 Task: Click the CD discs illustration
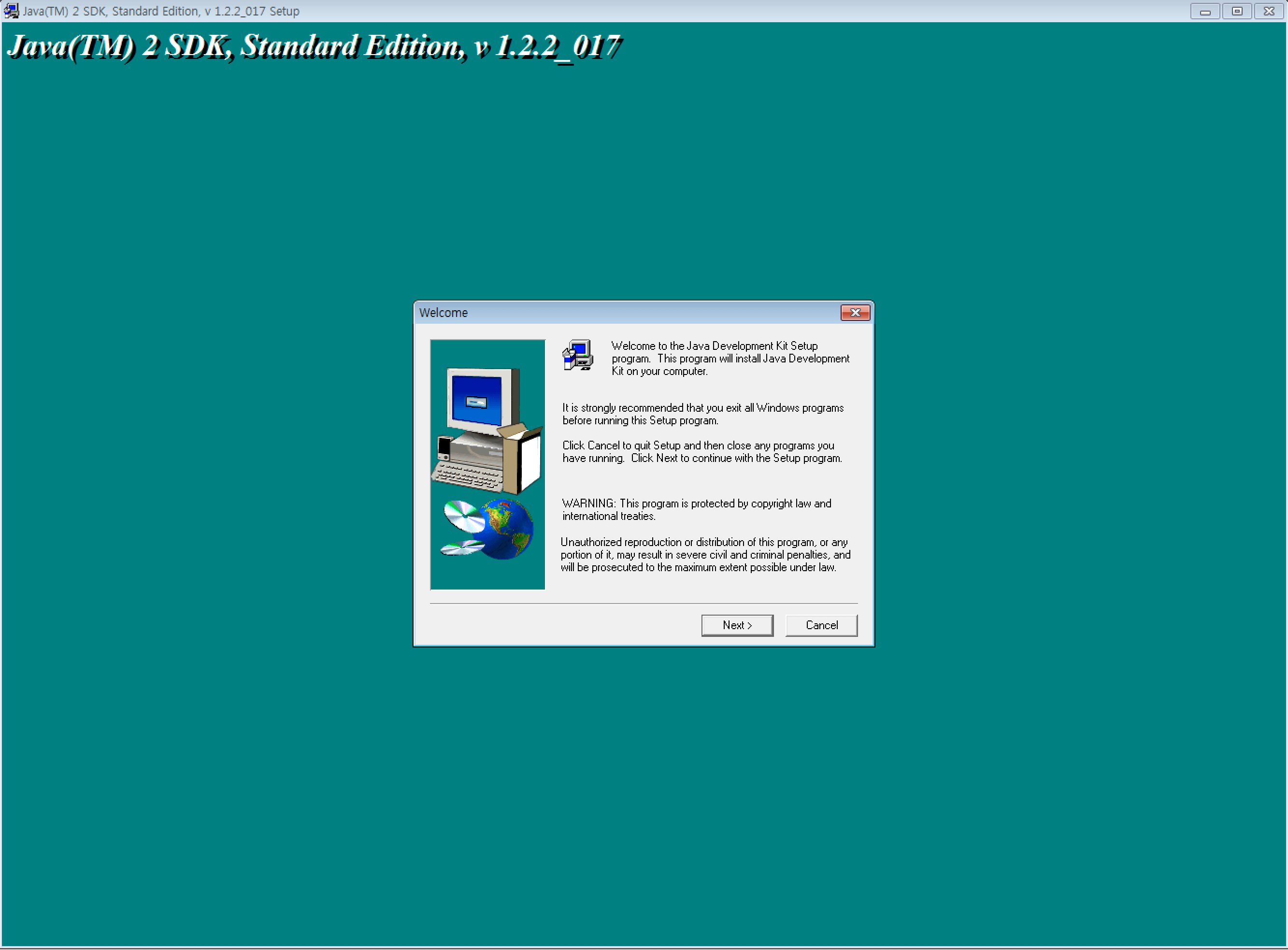[x=463, y=517]
